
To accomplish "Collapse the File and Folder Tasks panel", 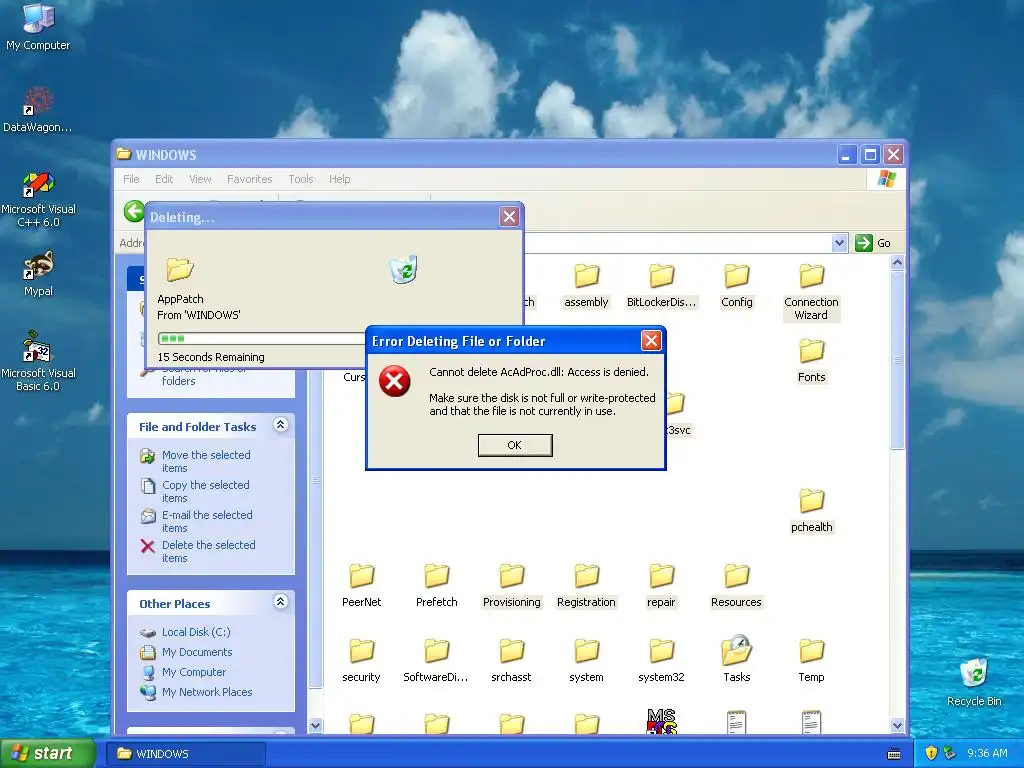I will pos(281,425).
